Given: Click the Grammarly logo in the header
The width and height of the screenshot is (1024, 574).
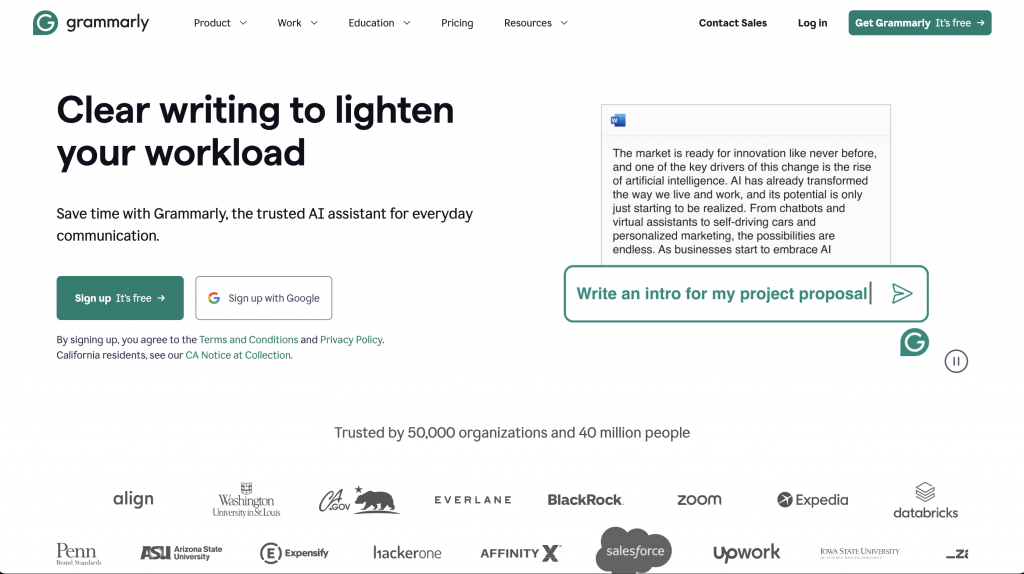Looking at the screenshot, I should click(x=91, y=23).
